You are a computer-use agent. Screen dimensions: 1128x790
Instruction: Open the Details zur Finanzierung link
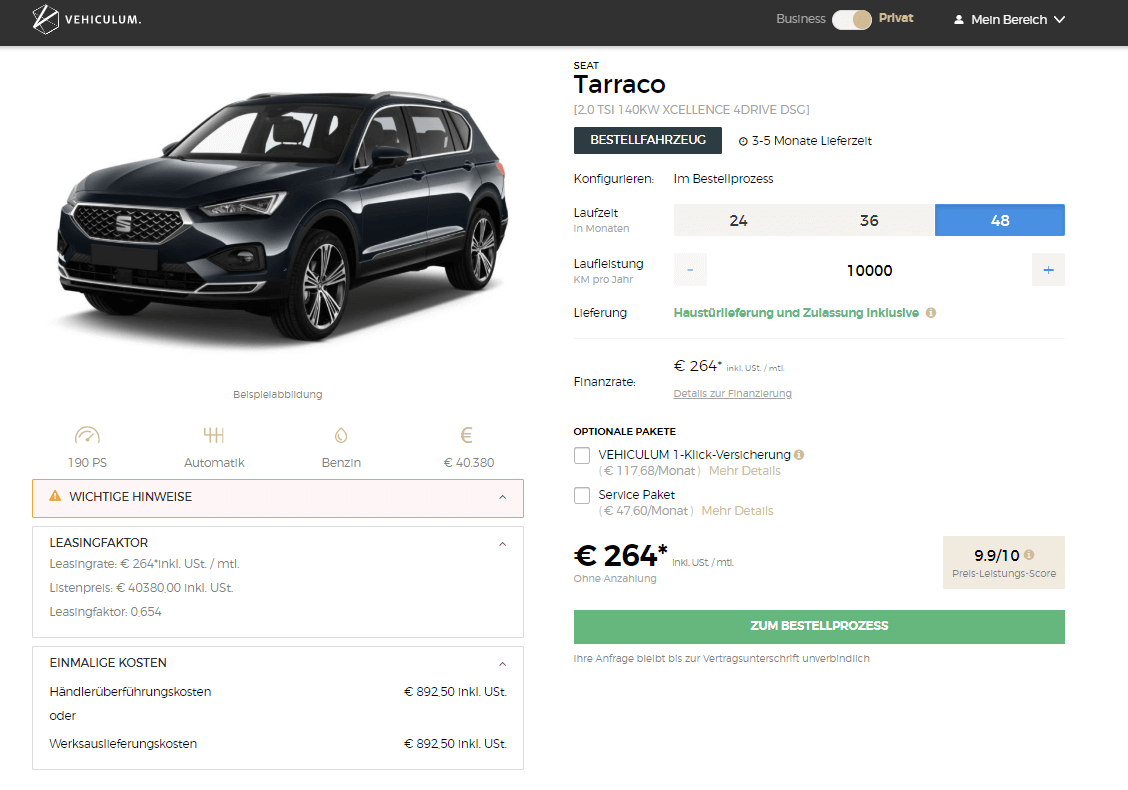click(x=732, y=394)
